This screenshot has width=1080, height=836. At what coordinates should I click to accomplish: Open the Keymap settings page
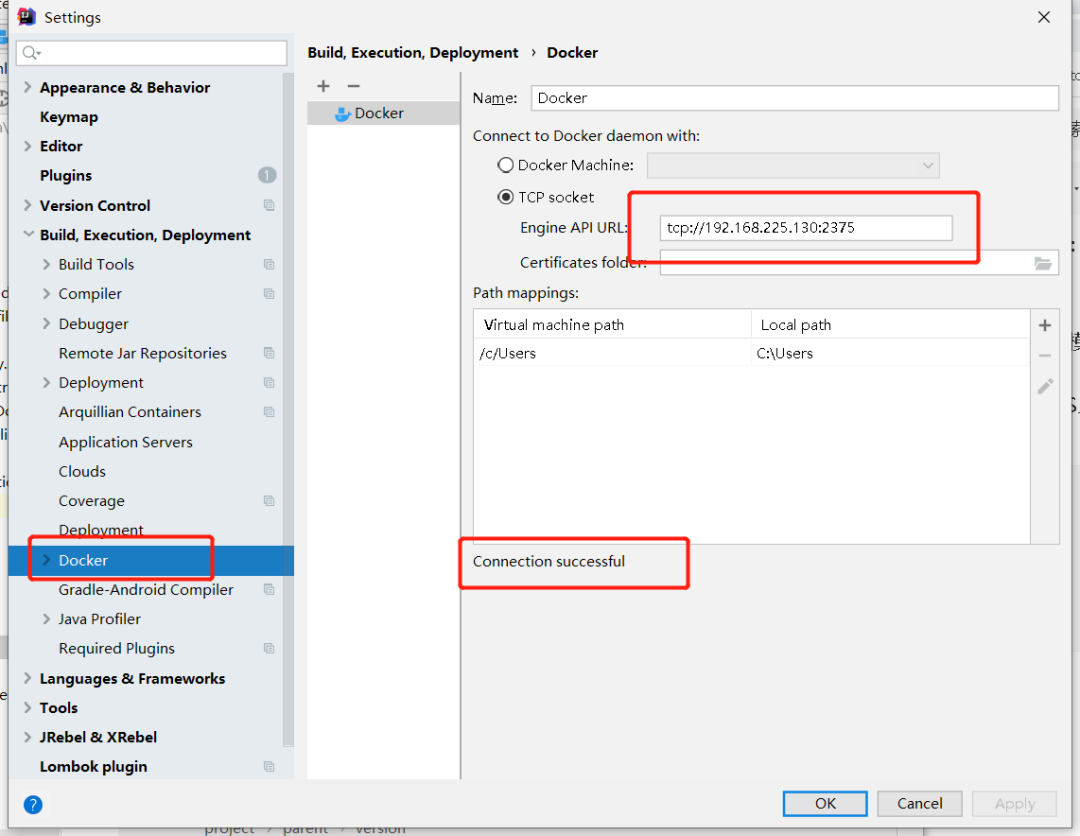[69, 117]
